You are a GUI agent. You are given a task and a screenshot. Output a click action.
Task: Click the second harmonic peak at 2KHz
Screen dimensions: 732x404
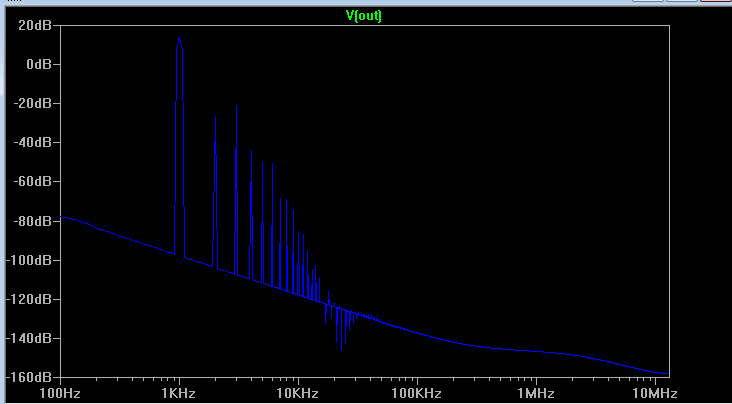tap(215, 118)
